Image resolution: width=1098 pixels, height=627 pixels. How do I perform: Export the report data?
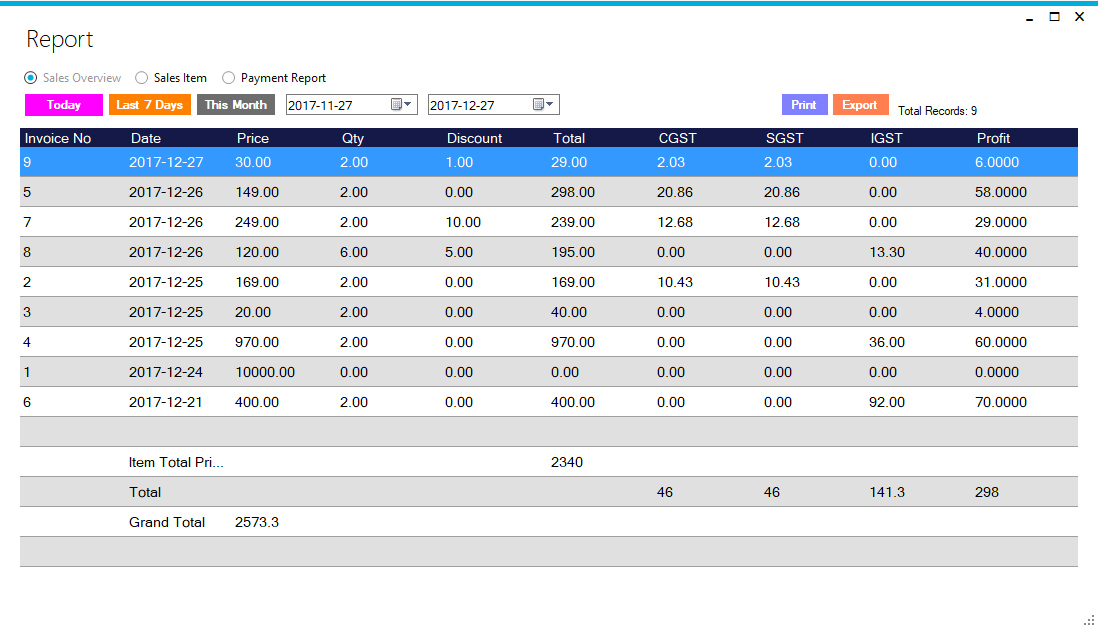(860, 104)
